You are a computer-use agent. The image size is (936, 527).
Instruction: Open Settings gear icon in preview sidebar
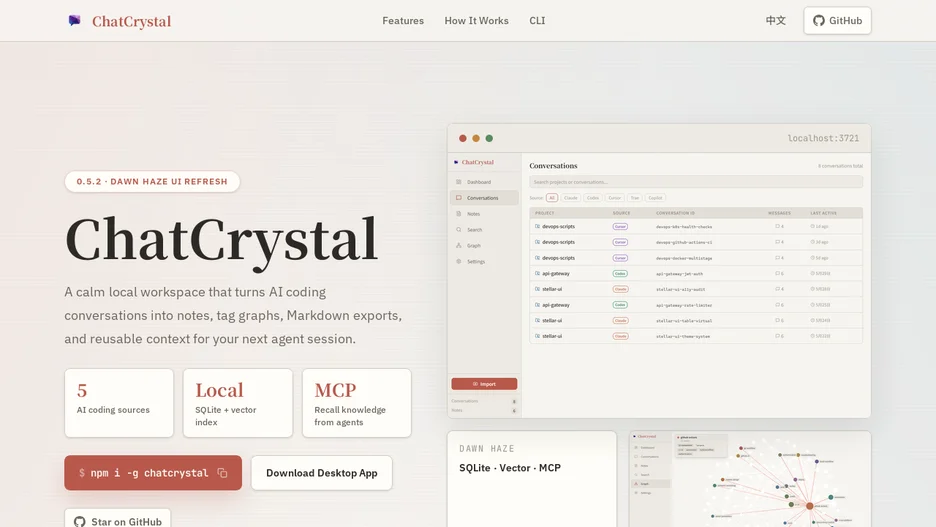click(458, 261)
